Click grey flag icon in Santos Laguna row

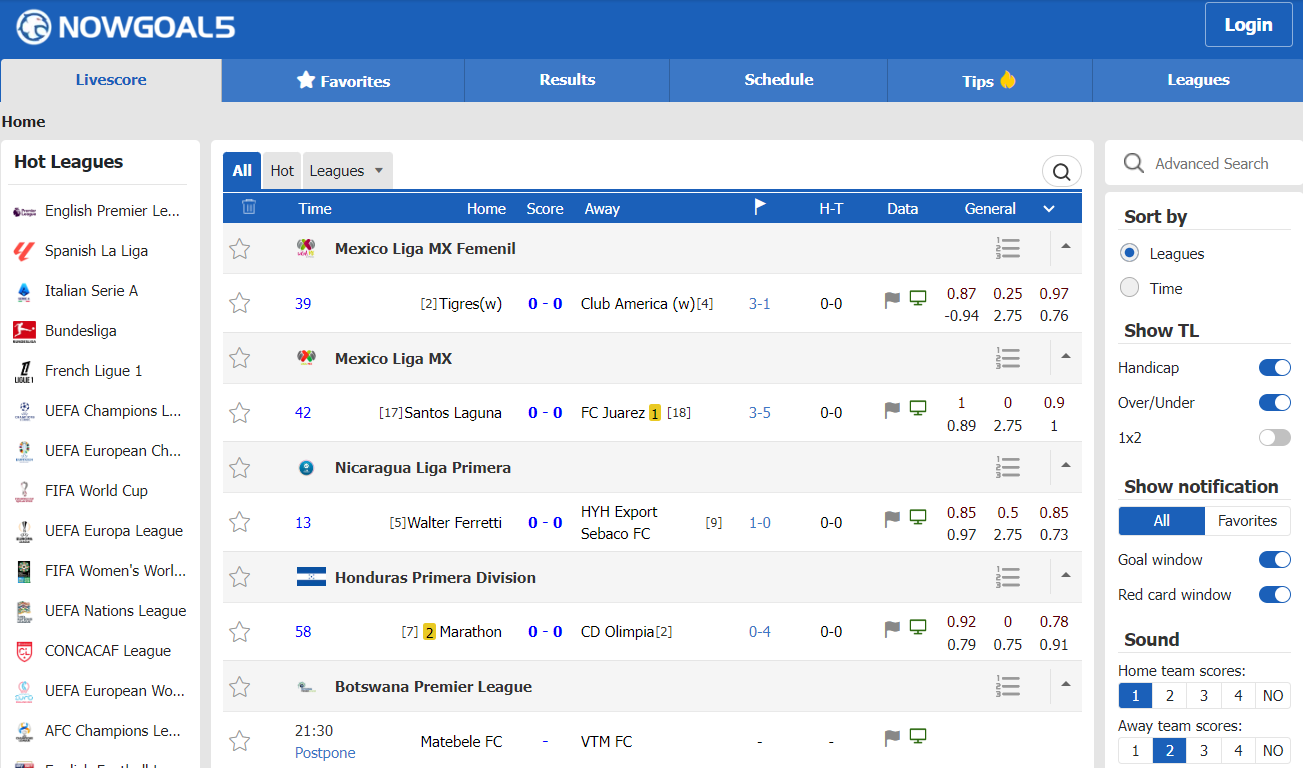point(892,409)
